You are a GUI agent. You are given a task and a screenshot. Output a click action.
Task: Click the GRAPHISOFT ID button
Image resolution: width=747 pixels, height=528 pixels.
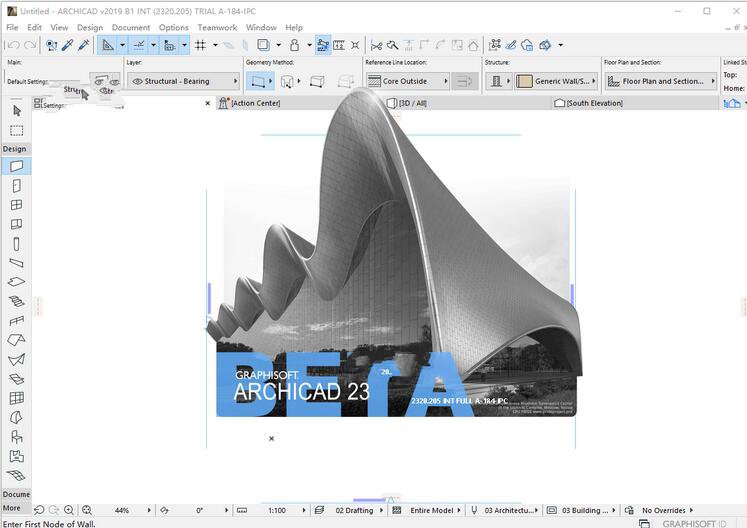[x=694, y=523]
